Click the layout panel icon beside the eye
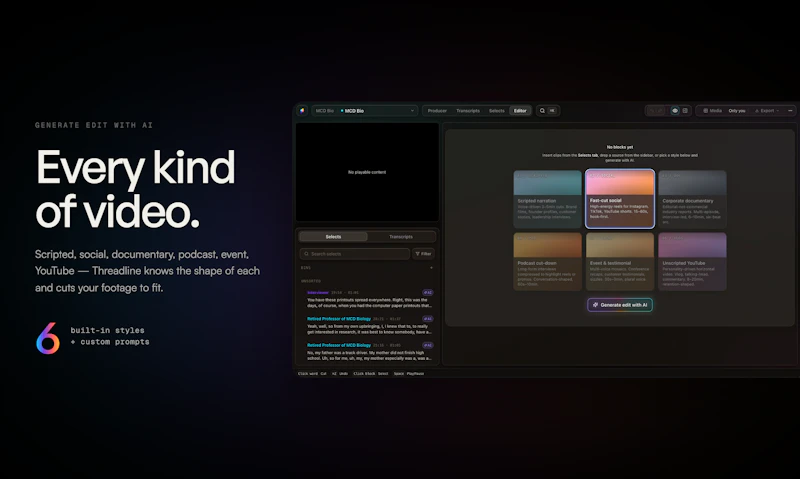Image resolution: width=800 pixels, height=479 pixels. pyautogui.click(x=685, y=111)
